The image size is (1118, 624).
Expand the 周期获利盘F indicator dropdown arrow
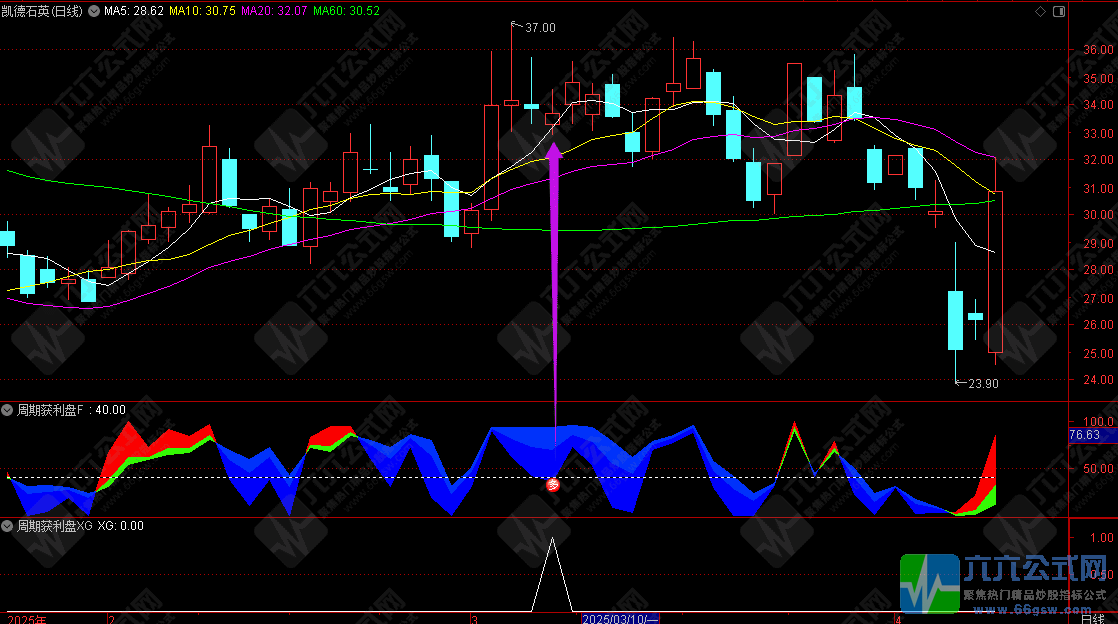click(x=7, y=410)
